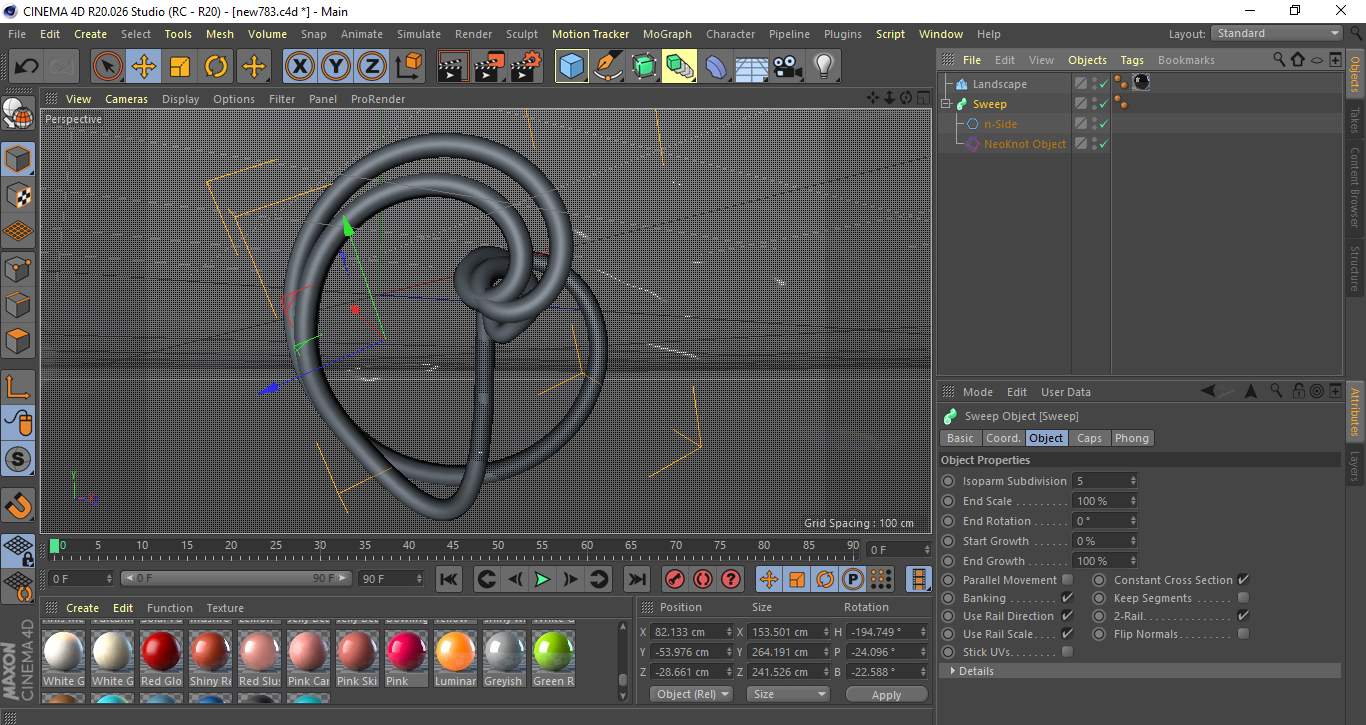
Task: Toggle Flip Normals checkbox
Action: tap(1243, 634)
